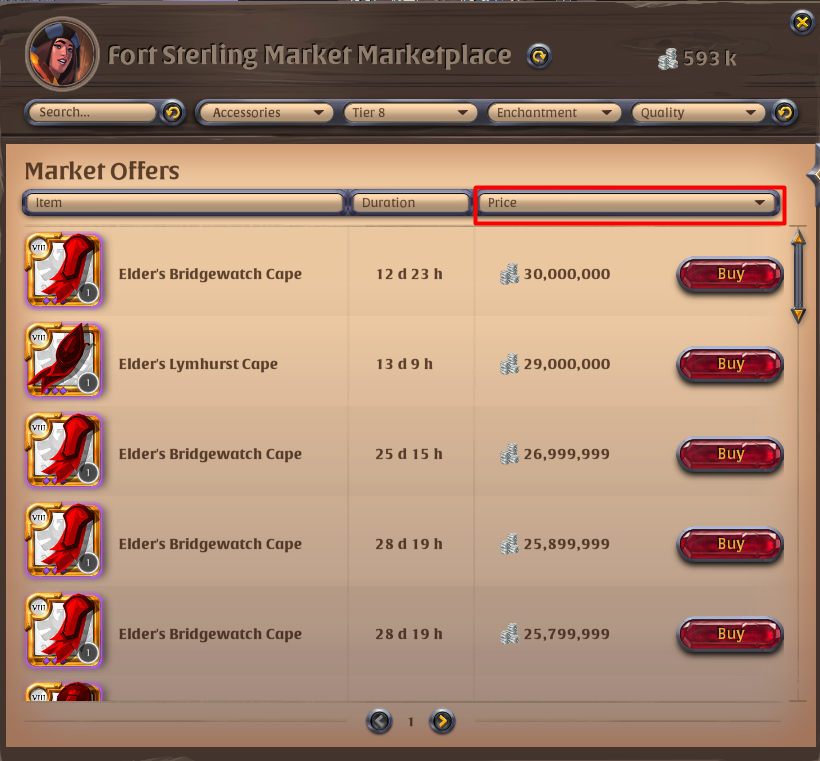Image resolution: width=820 pixels, height=761 pixels.
Task: Focus the Search input field
Action: pos(92,112)
